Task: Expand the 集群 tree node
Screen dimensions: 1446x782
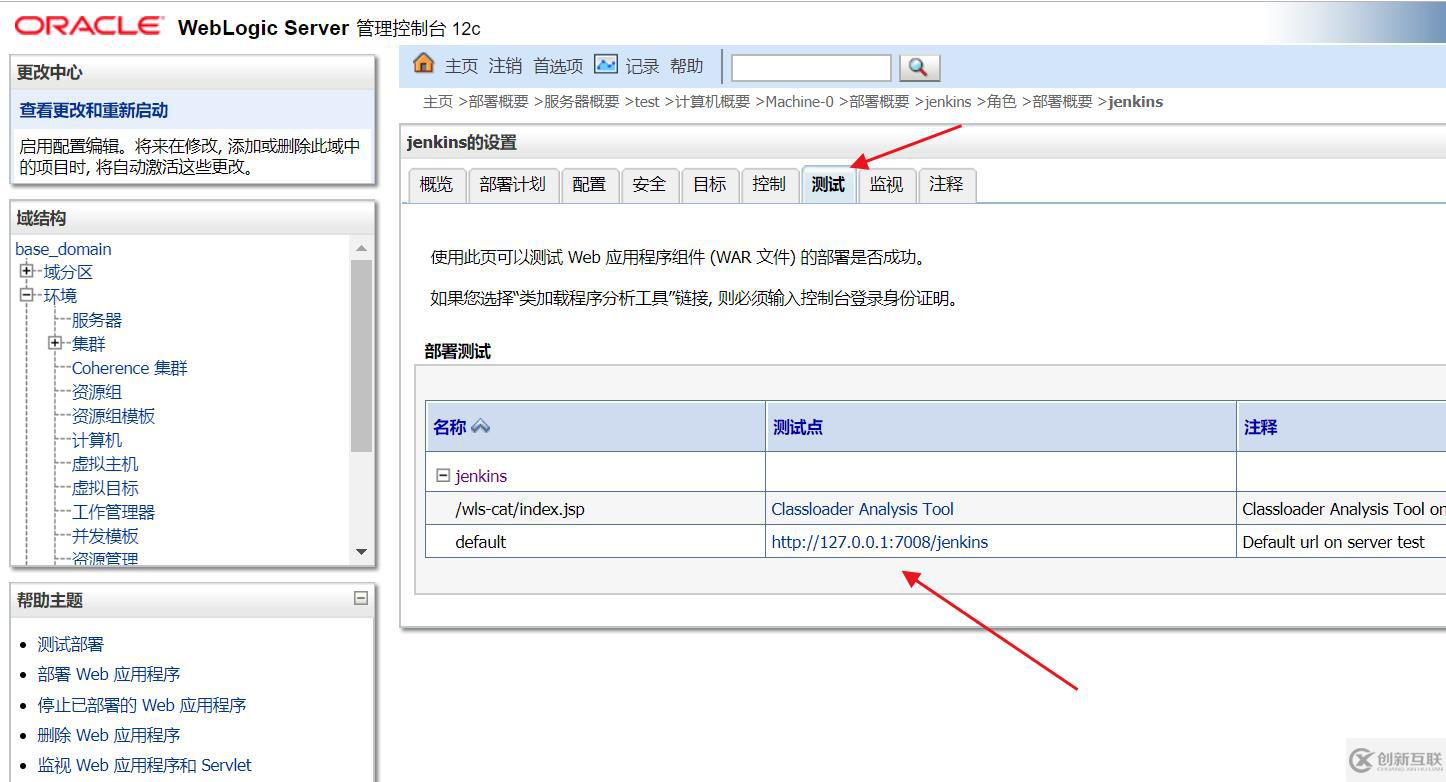Action: click(55, 343)
